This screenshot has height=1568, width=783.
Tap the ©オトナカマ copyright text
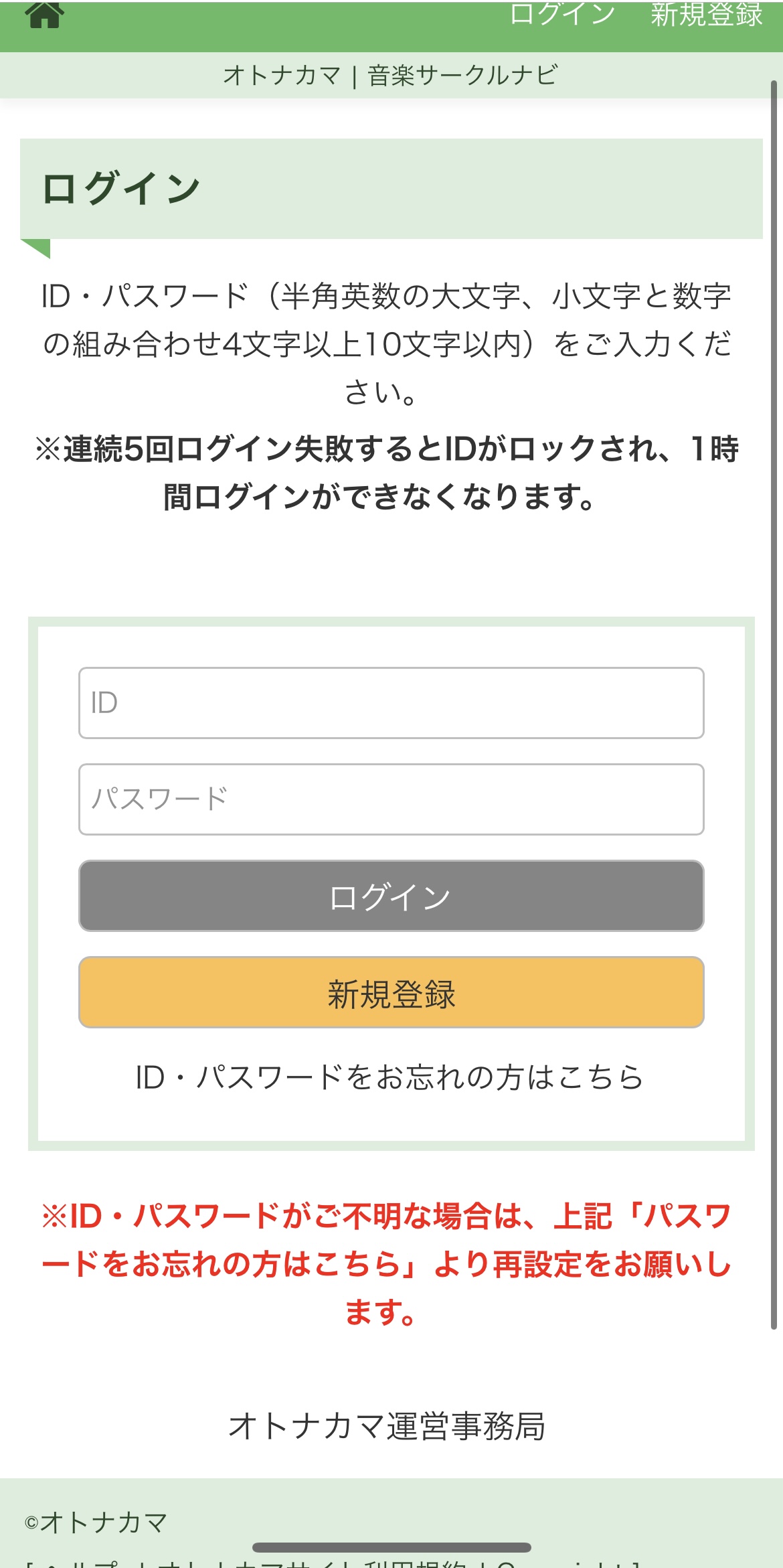click(96, 1522)
